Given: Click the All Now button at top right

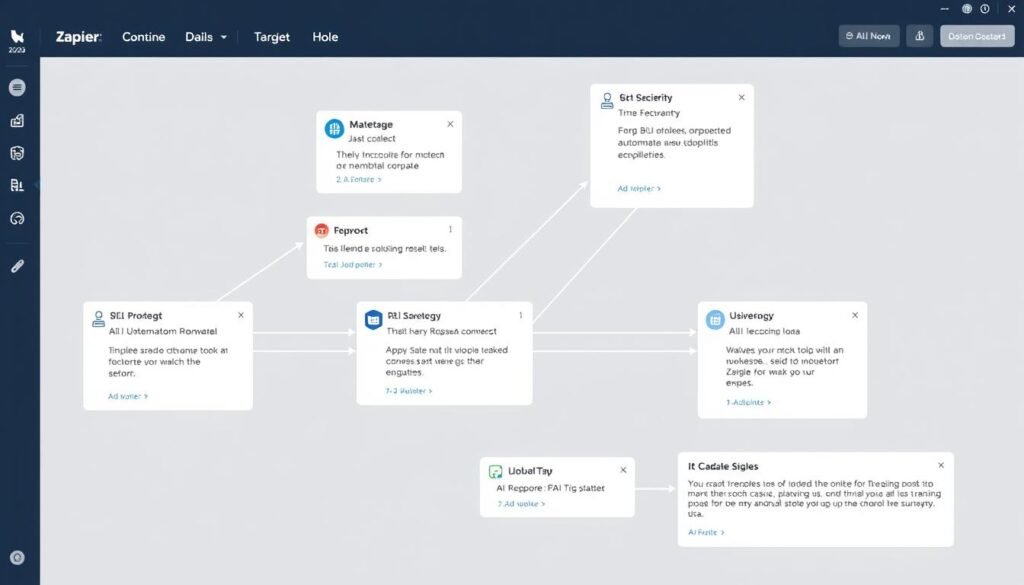Looking at the screenshot, I should (x=868, y=35).
